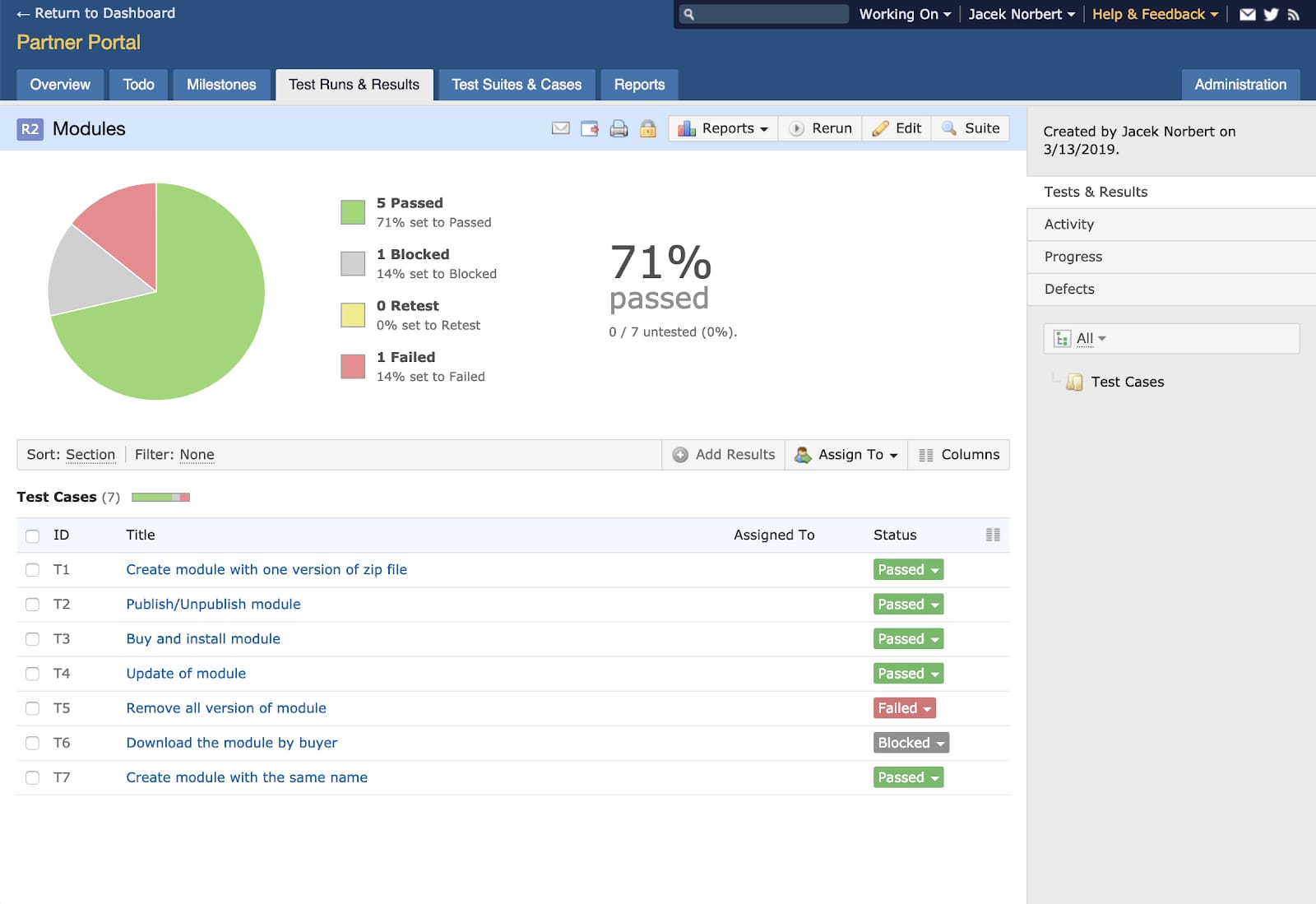The width and height of the screenshot is (1316, 904).
Task: Open the Reports dropdown in Modules toolbar
Action: click(723, 128)
